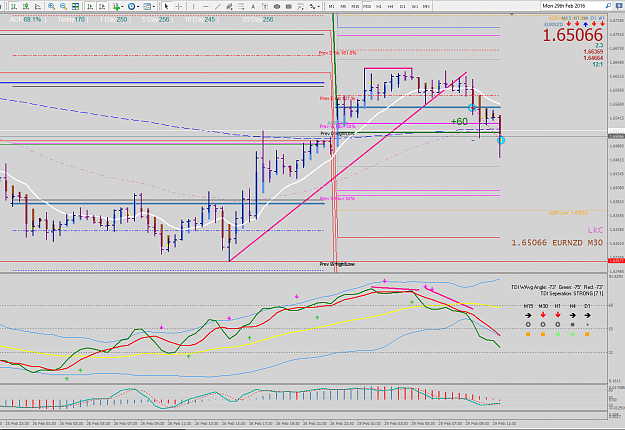The height and width of the screenshot is (430, 625).
Task: Switch to the H4 timeframe
Action: tap(391, 6)
